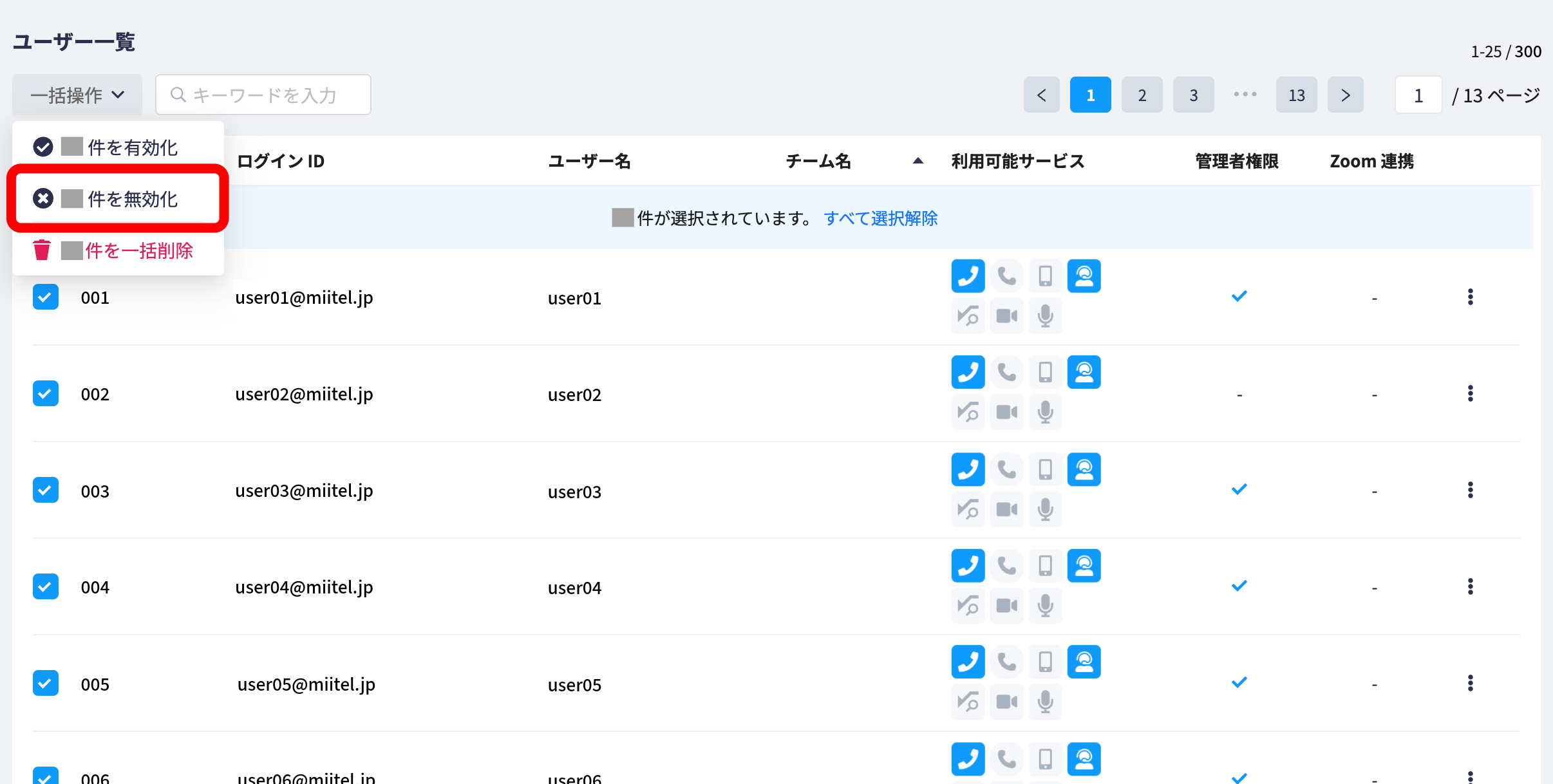
Task: Click the ユーザー名 column header
Action: coord(589,161)
